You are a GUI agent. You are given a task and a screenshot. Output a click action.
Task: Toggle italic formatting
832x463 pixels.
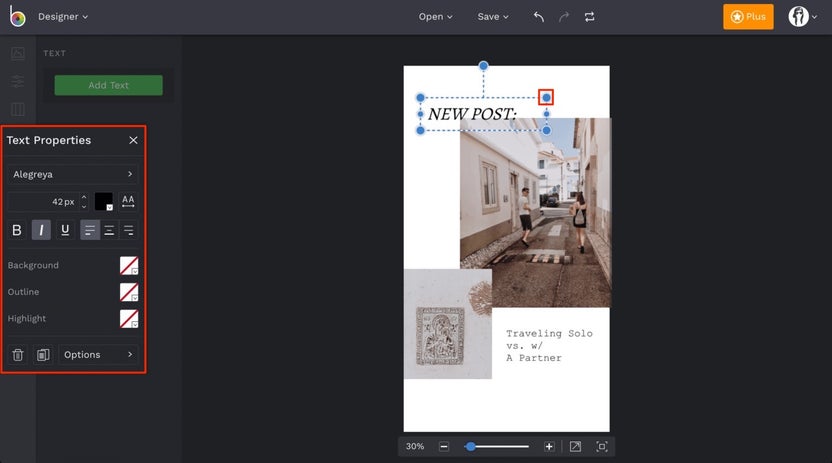[x=41, y=230]
